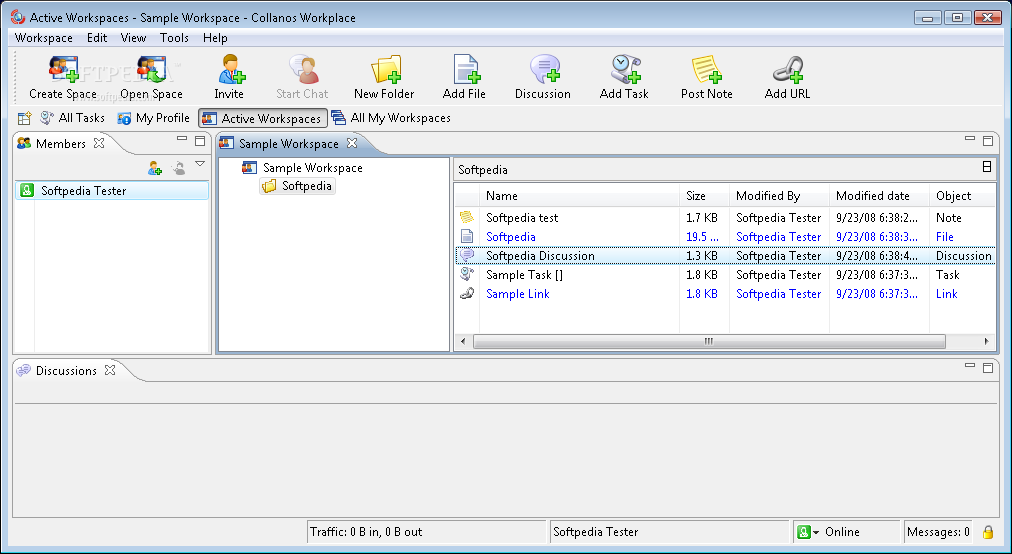This screenshot has width=1012, height=554.
Task: Open the View menu
Action: (133, 37)
